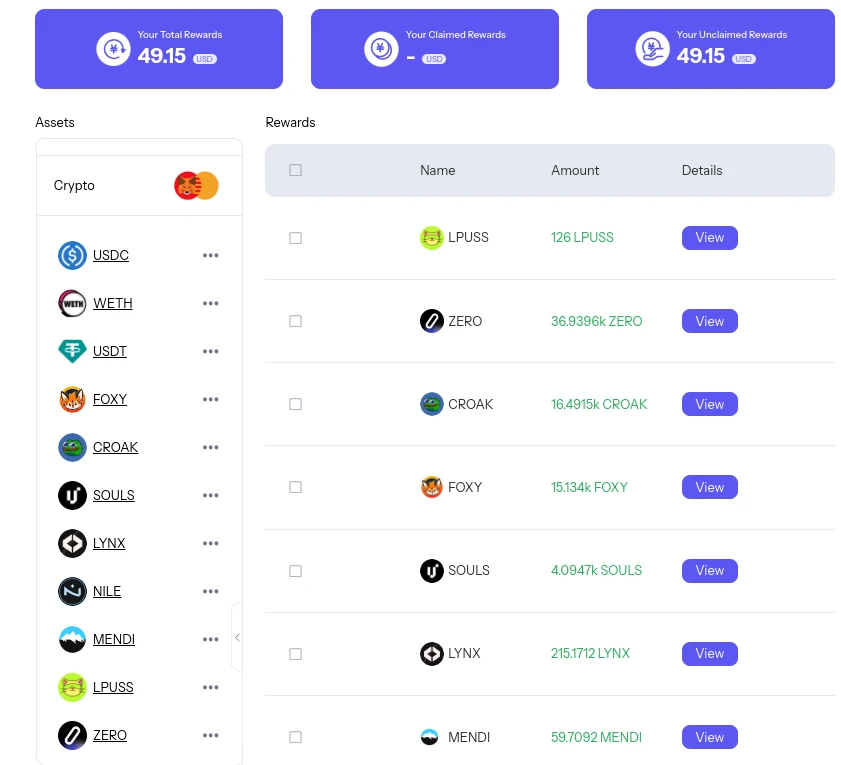Click the USDC coin icon in Assets
The image size is (841, 765).
72,255
